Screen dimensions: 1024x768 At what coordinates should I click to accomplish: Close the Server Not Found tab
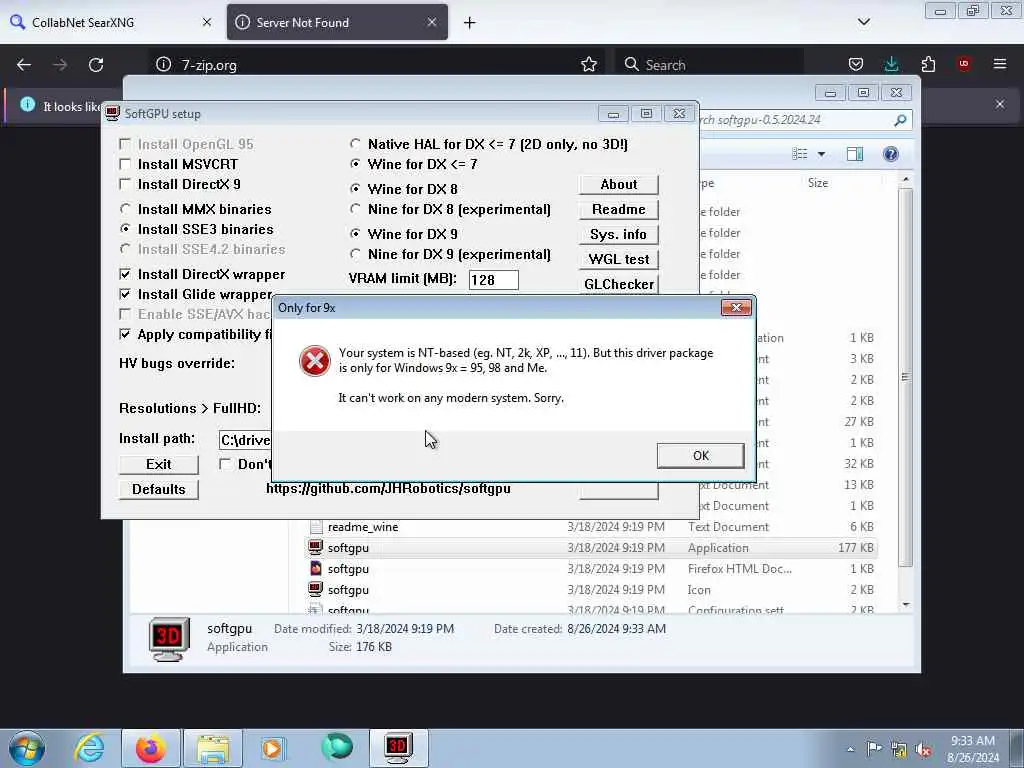(x=432, y=22)
